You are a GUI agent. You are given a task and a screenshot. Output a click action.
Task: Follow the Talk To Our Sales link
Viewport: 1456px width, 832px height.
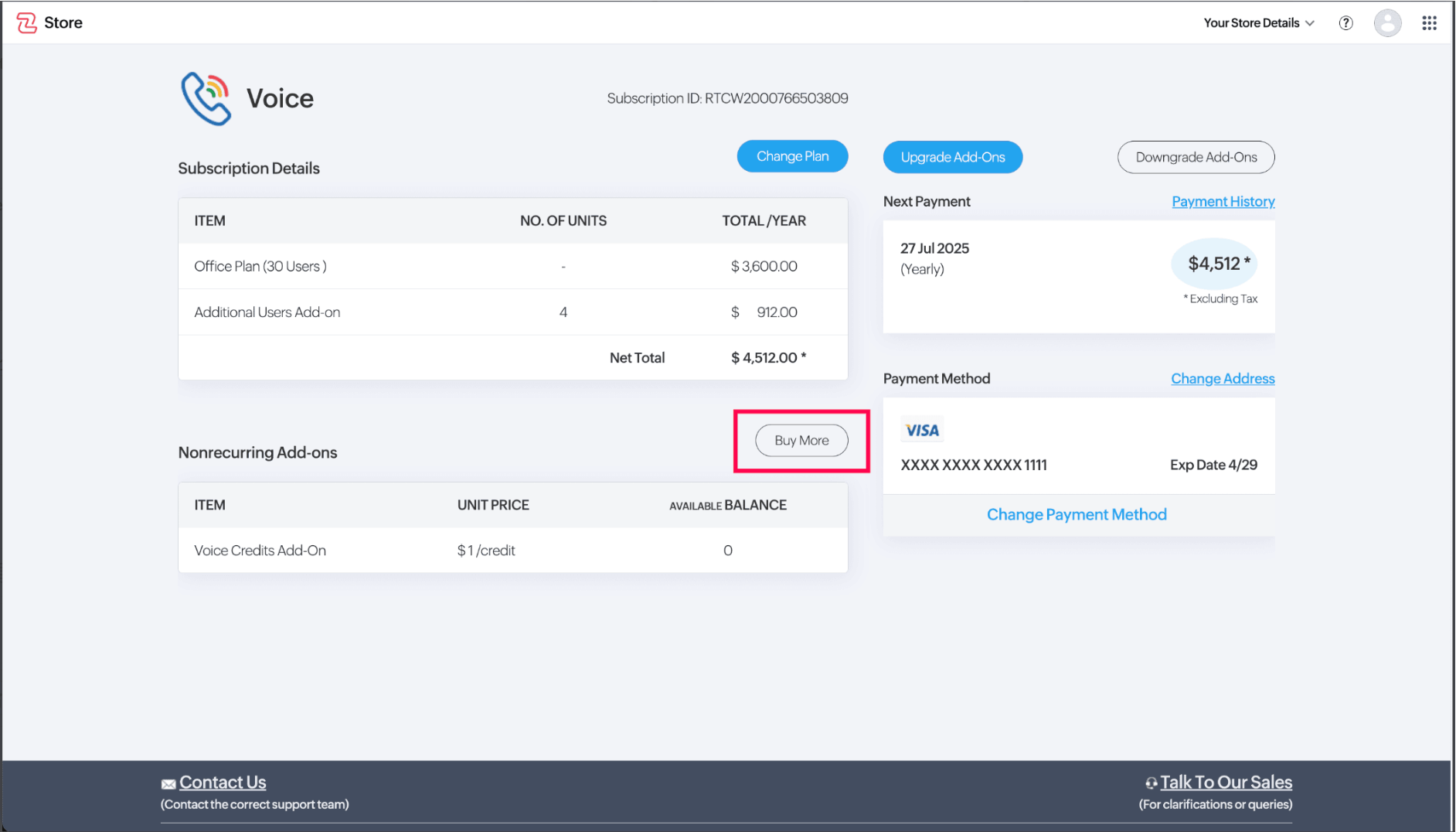pos(1226,783)
